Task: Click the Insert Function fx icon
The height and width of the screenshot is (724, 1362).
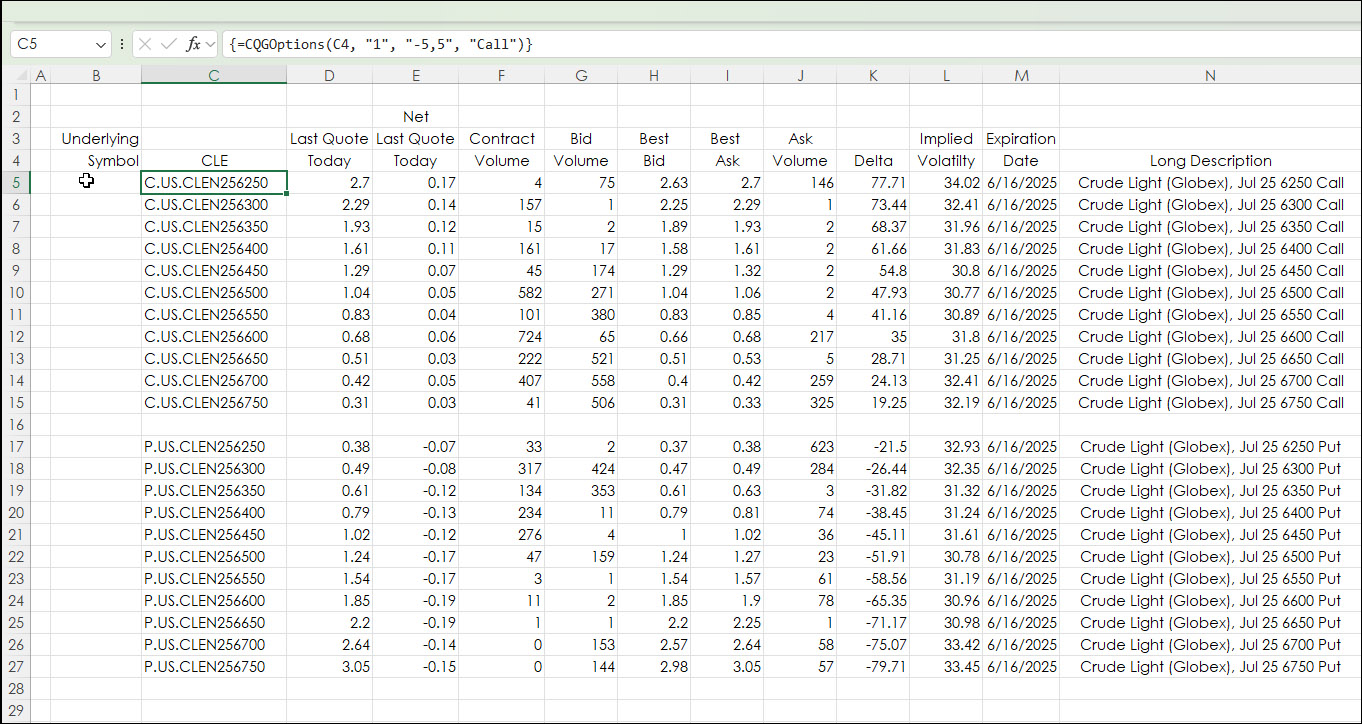Action: tap(194, 44)
